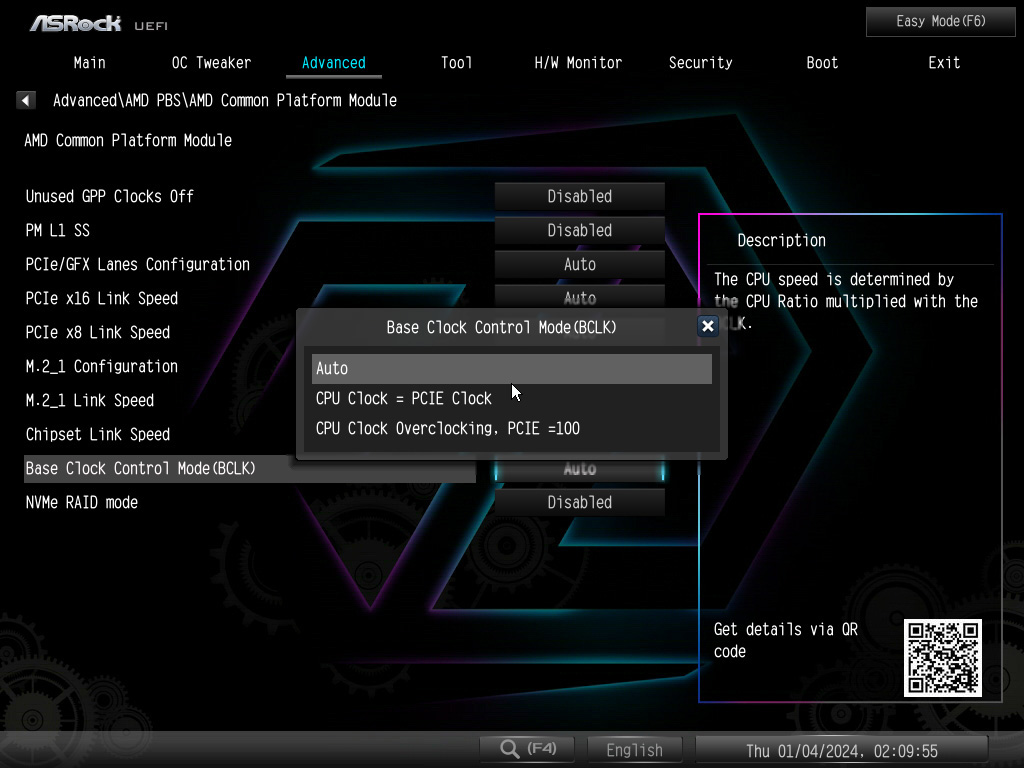The height and width of the screenshot is (768, 1024).
Task: Click the ASRock UEFI logo
Action: 99,24
